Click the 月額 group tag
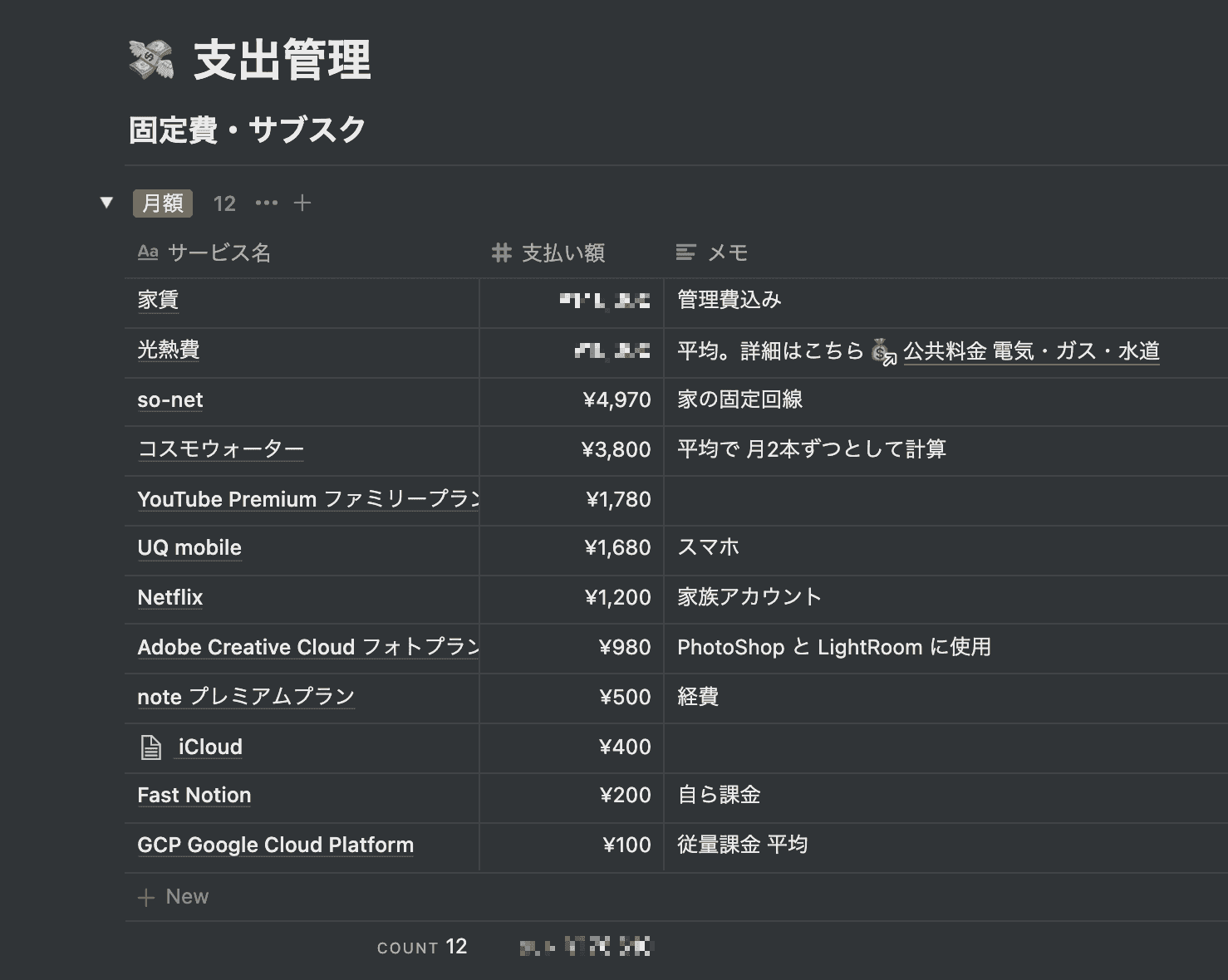This screenshot has height=980, width=1228. click(x=163, y=203)
